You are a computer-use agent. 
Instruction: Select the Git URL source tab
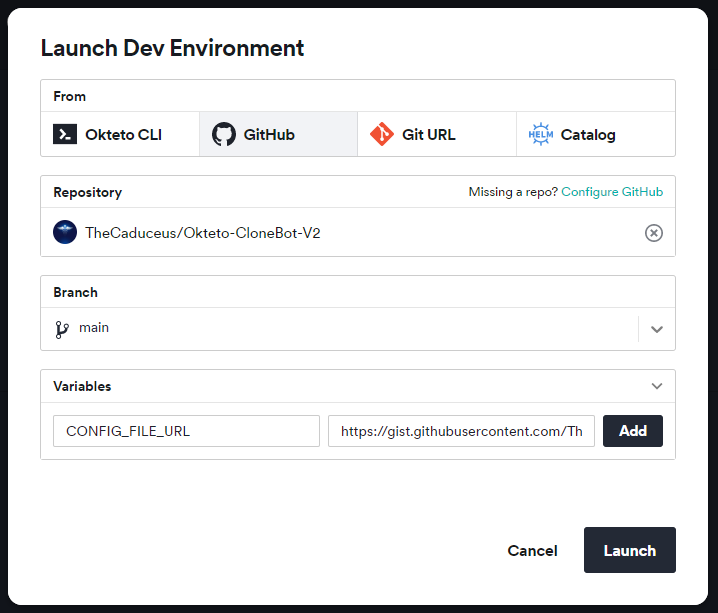pos(437,135)
